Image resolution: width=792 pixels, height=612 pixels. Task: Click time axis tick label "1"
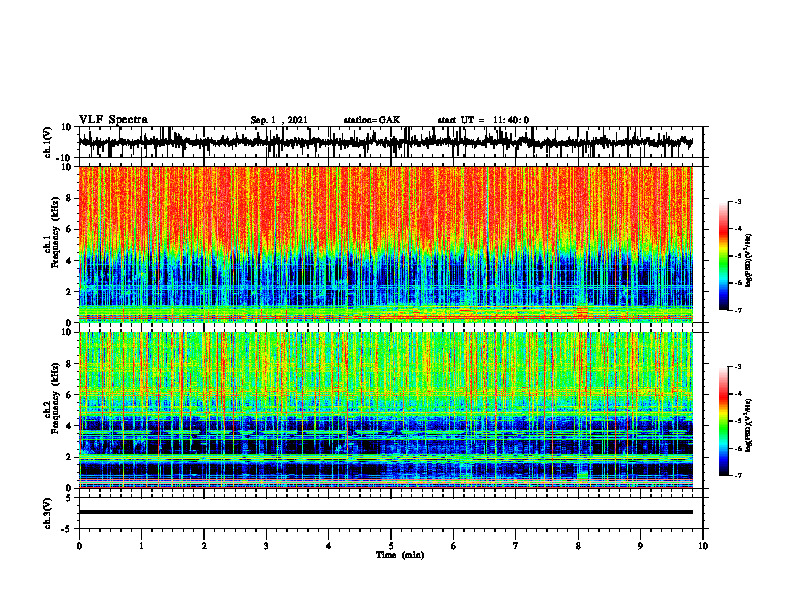pyautogui.click(x=141, y=546)
